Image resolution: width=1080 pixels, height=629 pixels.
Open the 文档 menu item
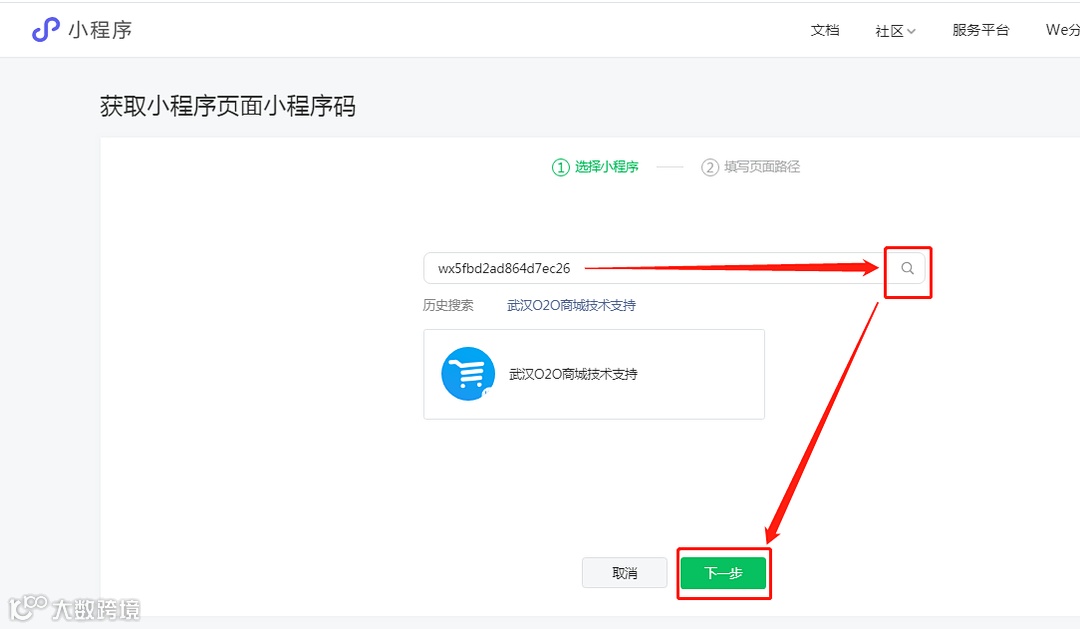coord(825,30)
